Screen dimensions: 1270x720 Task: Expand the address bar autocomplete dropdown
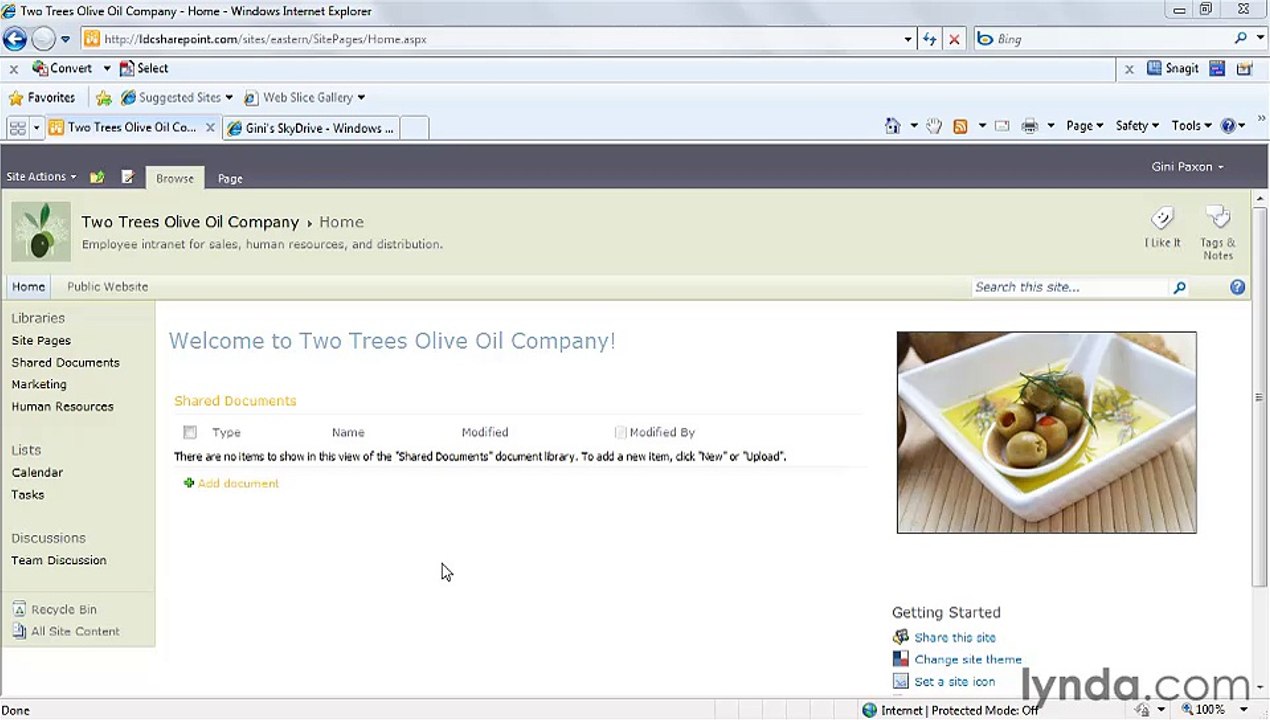click(x=908, y=39)
